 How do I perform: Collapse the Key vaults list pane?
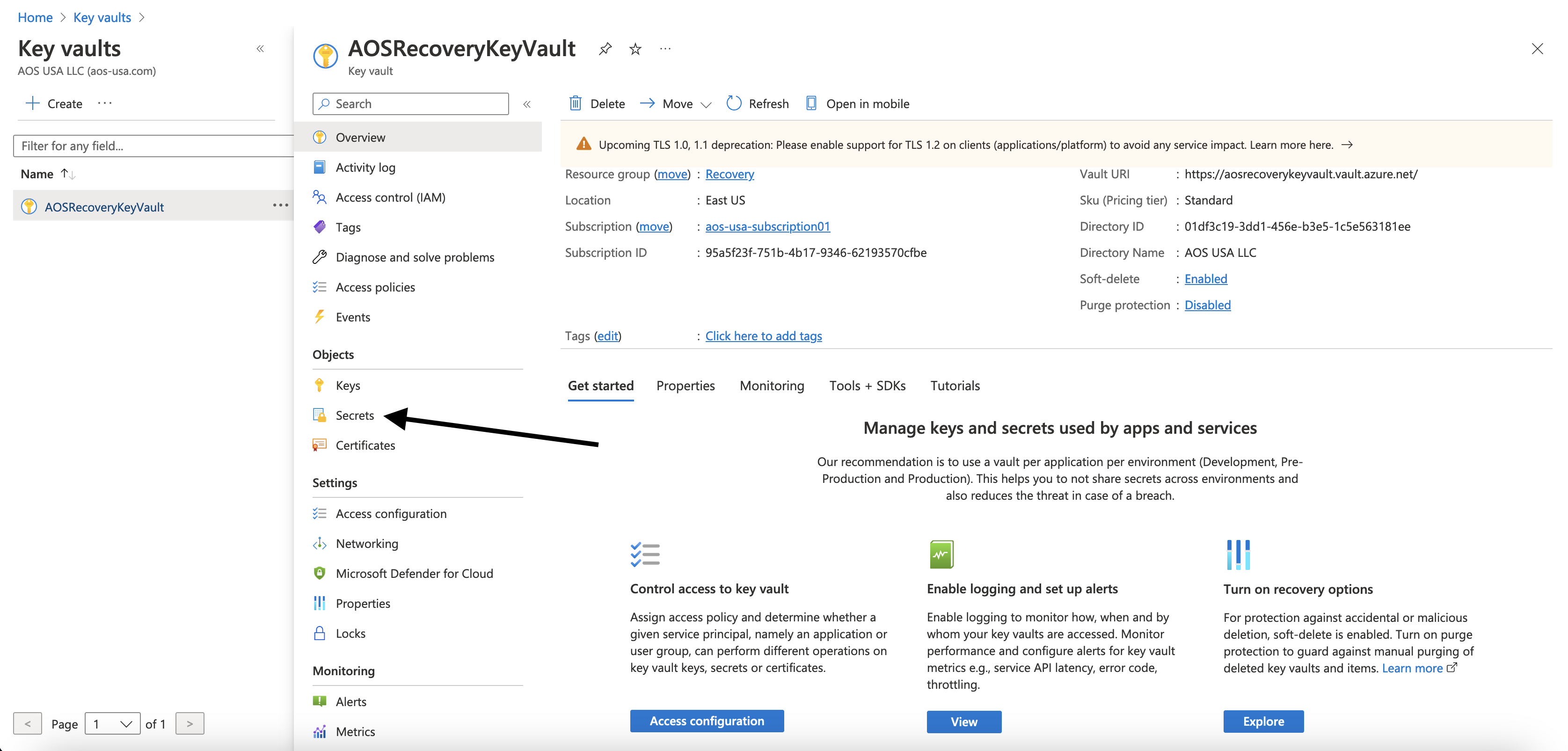[260, 49]
